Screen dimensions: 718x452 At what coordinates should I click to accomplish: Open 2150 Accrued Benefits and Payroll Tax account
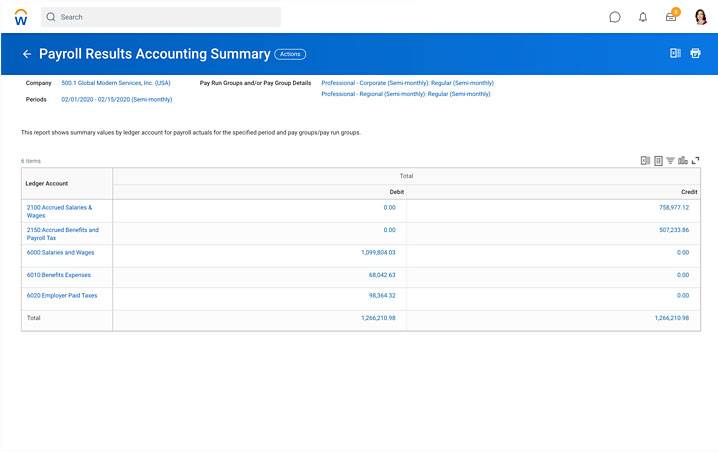tap(63, 234)
